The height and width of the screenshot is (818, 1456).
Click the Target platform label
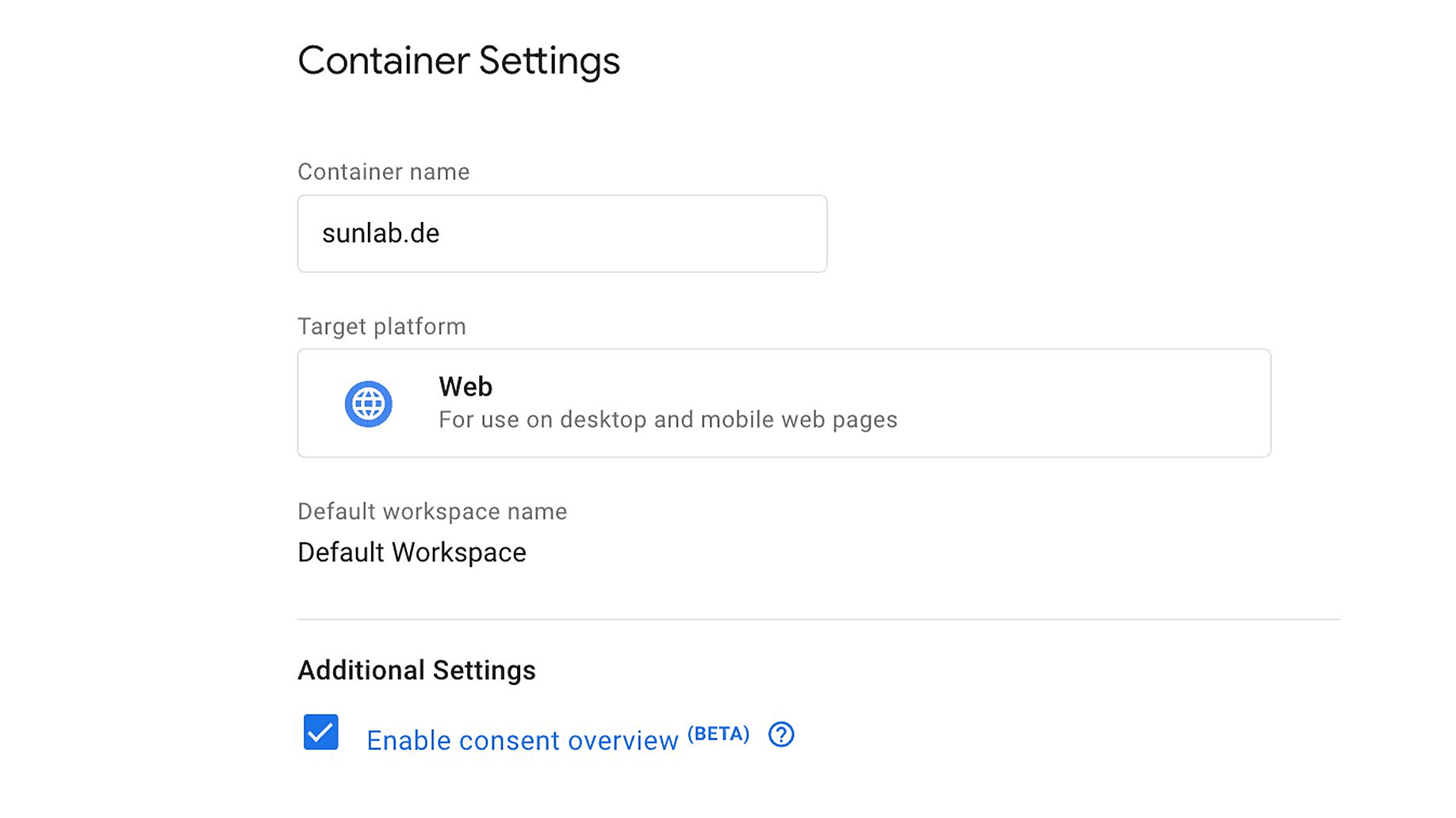381,327
